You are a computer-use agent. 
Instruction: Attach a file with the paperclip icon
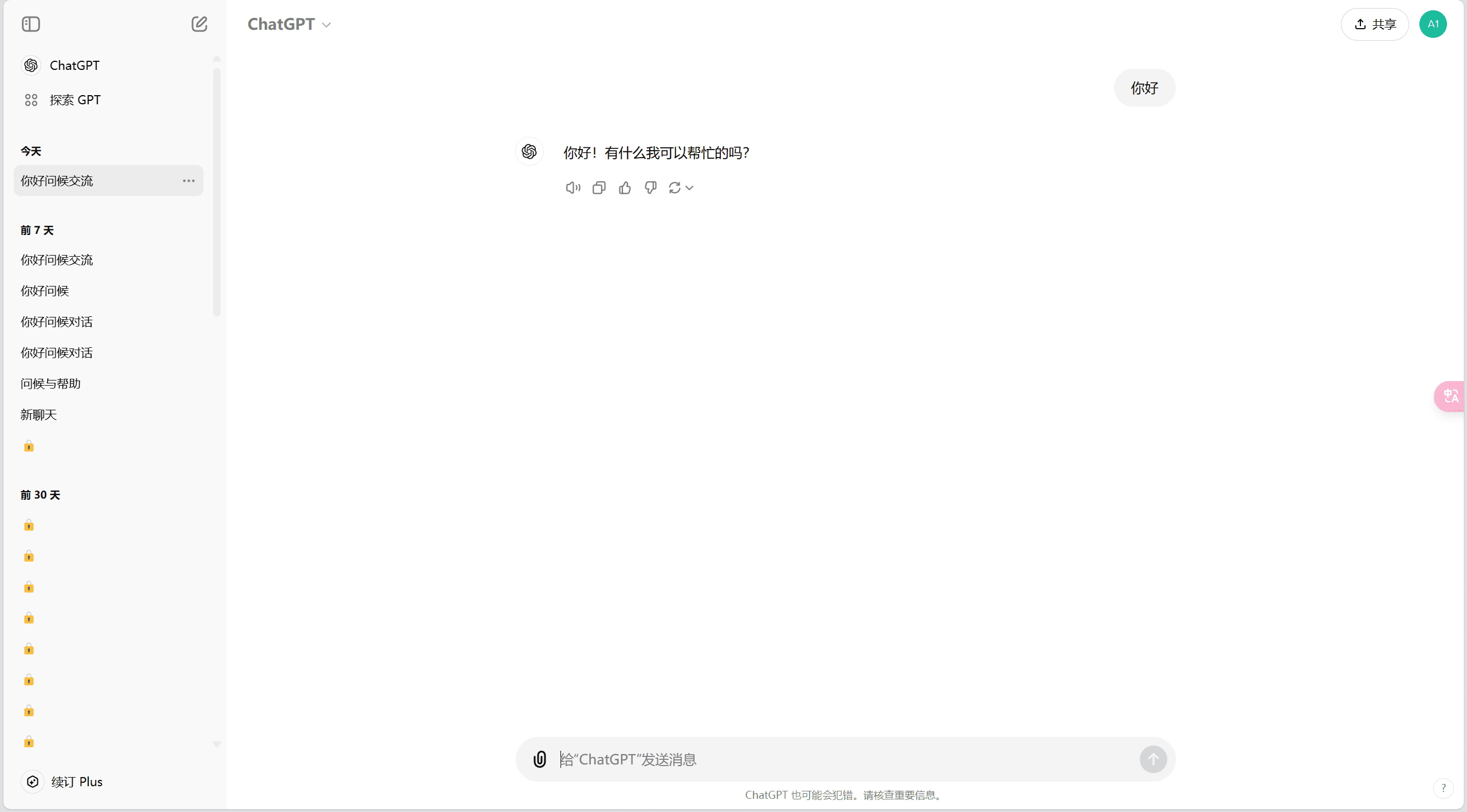pos(539,759)
